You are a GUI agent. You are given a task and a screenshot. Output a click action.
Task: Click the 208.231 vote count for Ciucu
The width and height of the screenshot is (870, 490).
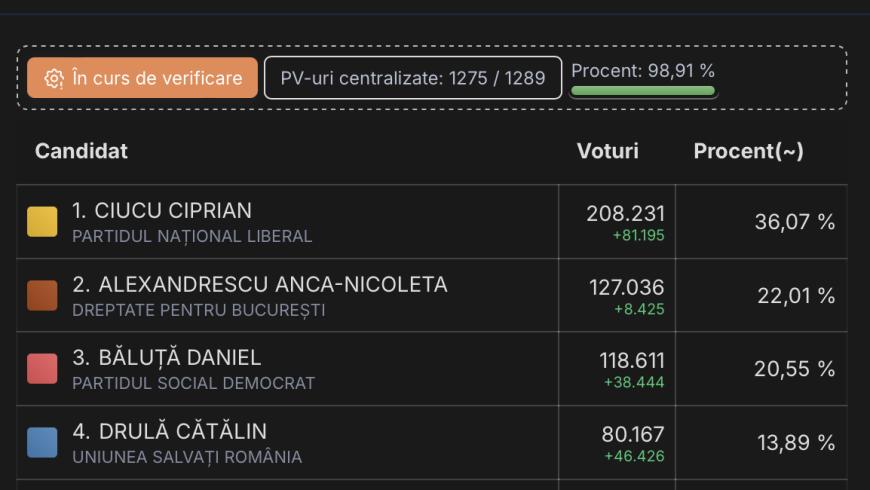[x=625, y=213]
